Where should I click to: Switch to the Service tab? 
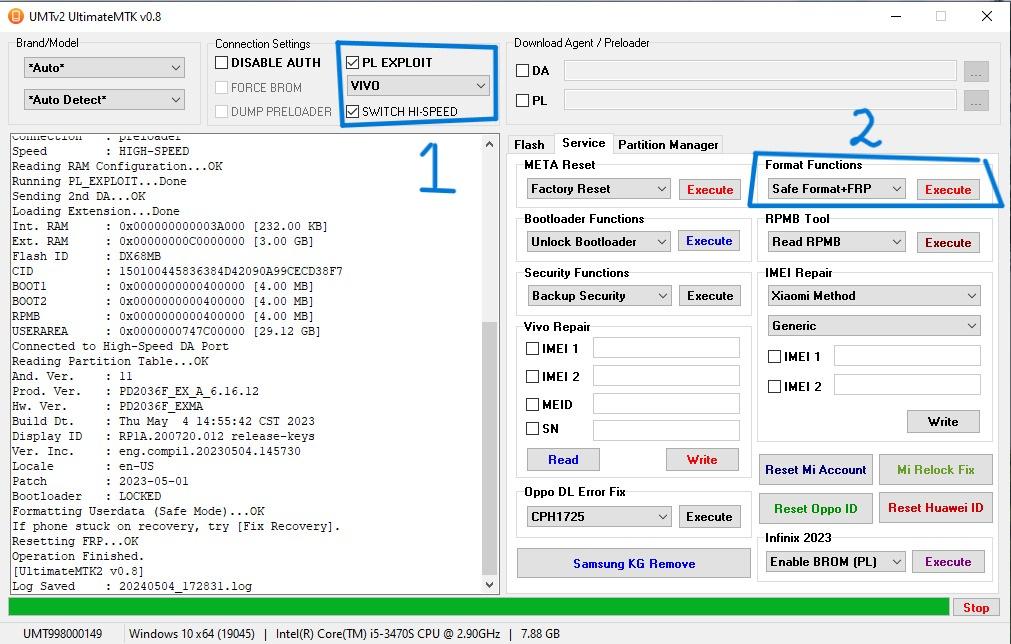click(x=584, y=143)
